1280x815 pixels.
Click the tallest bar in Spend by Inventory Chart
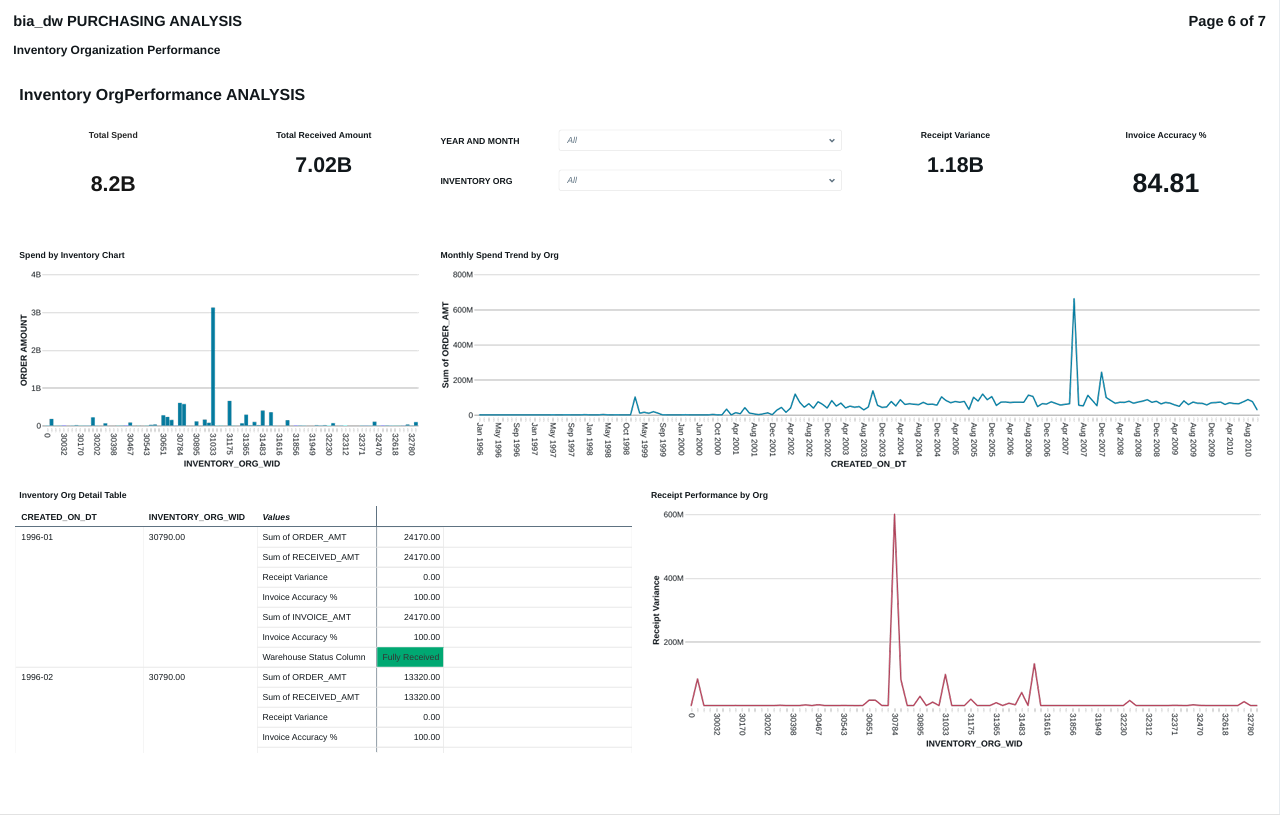tap(213, 366)
